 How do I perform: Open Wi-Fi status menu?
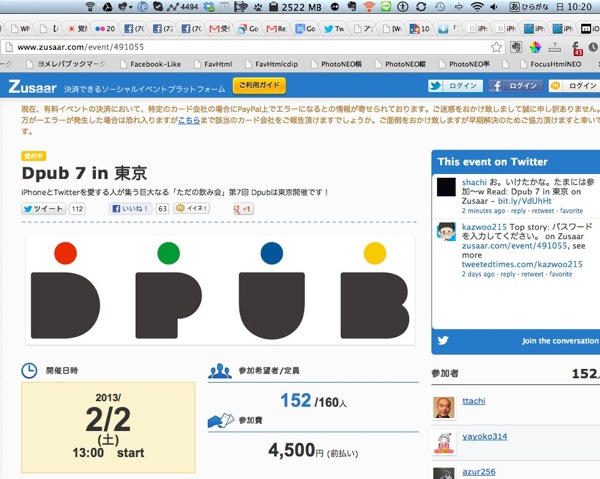click(x=477, y=7)
